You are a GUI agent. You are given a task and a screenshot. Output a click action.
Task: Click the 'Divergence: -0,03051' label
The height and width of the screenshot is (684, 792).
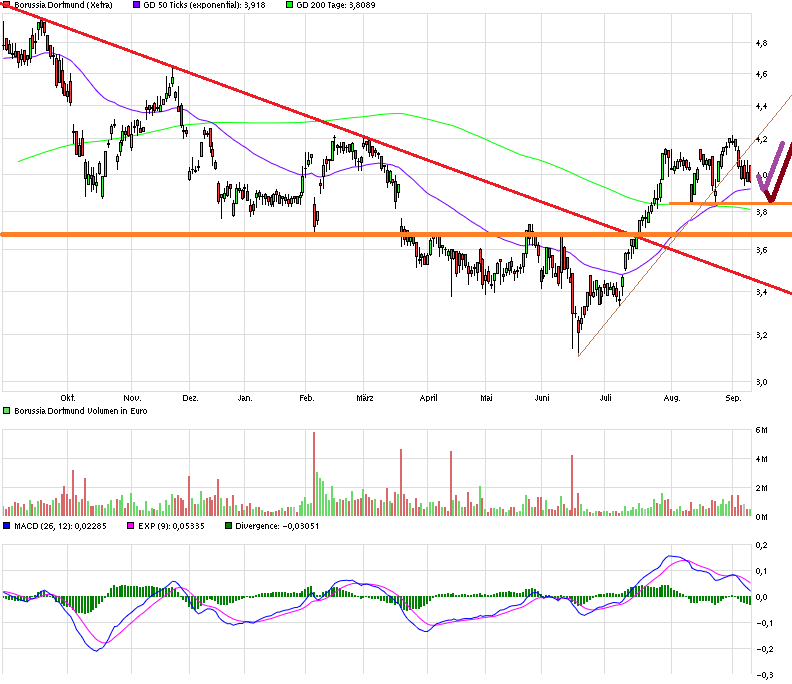click(x=277, y=526)
